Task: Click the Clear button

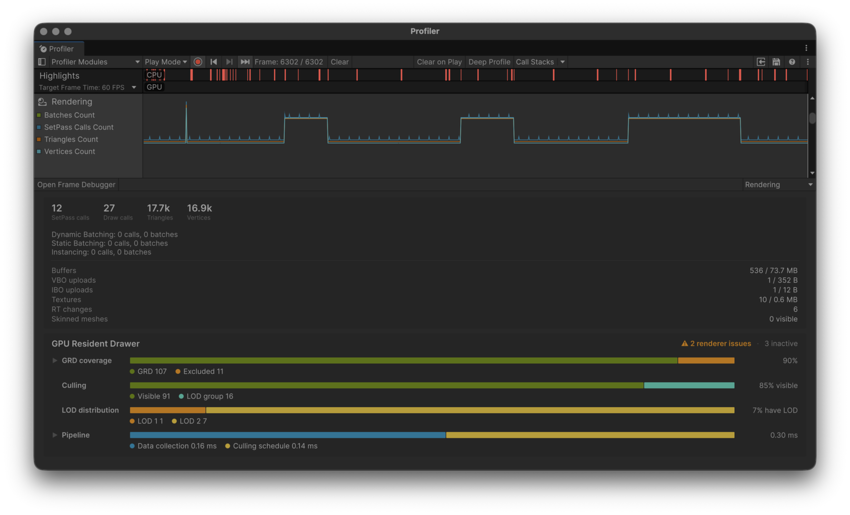Action: 340,62
